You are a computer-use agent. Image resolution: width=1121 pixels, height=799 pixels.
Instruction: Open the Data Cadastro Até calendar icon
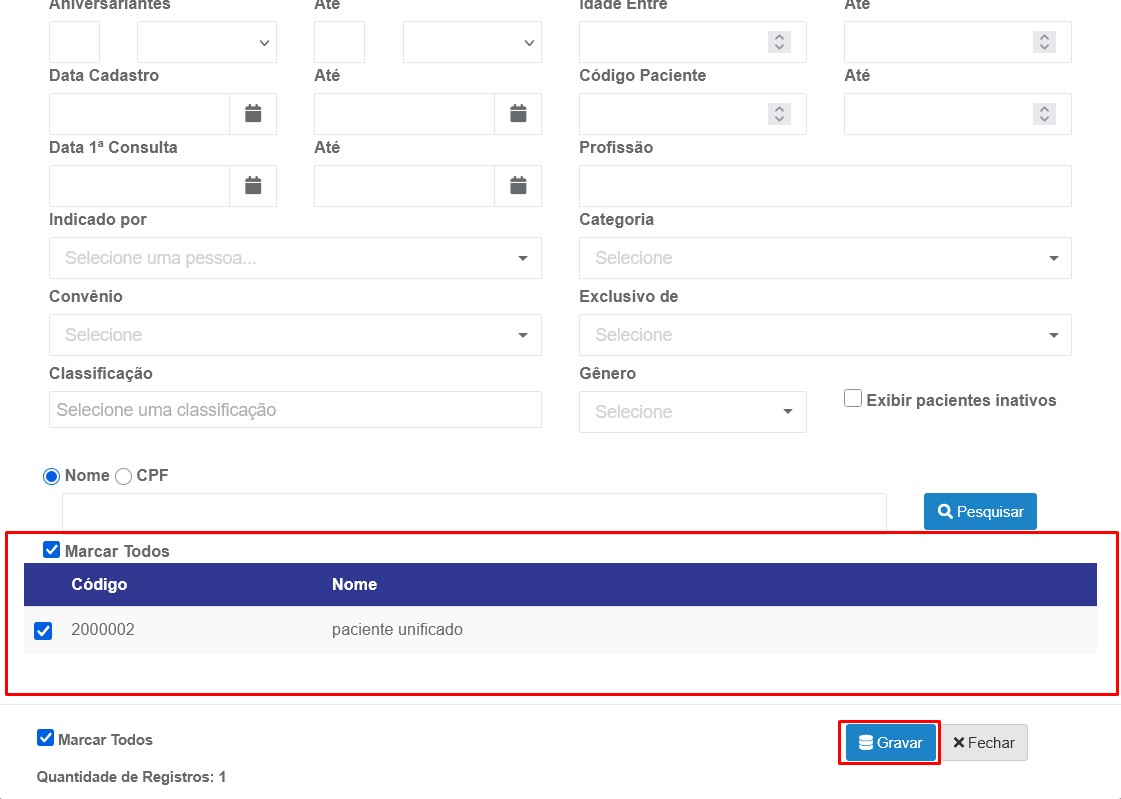(x=518, y=114)
